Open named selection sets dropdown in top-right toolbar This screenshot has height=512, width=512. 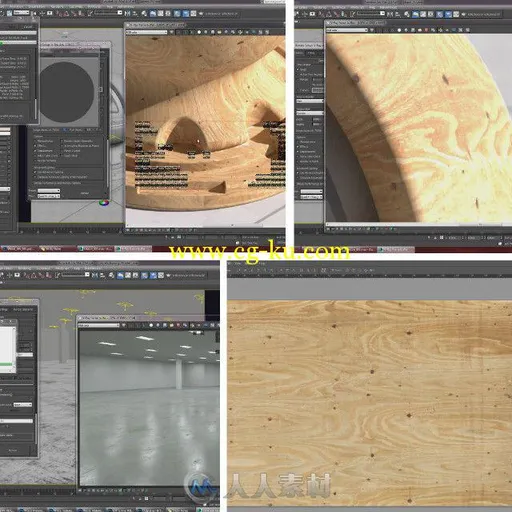coord(371,13)
